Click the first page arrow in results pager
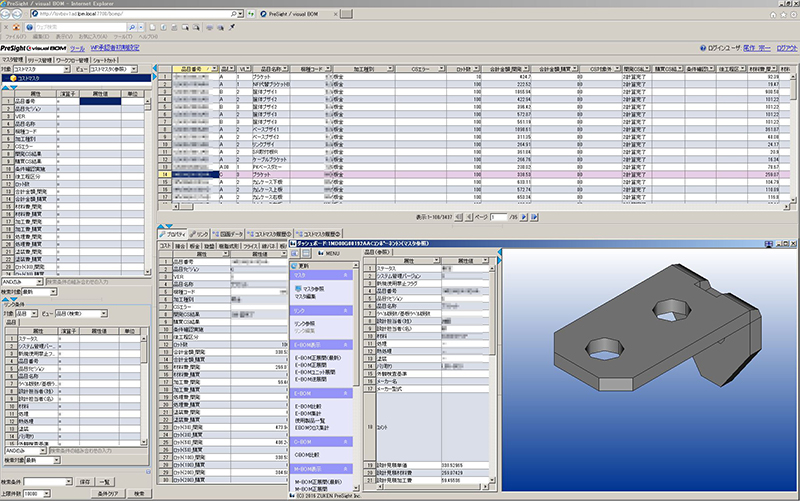The height and width of the screenshot is (501, 800). pos(459,217)
